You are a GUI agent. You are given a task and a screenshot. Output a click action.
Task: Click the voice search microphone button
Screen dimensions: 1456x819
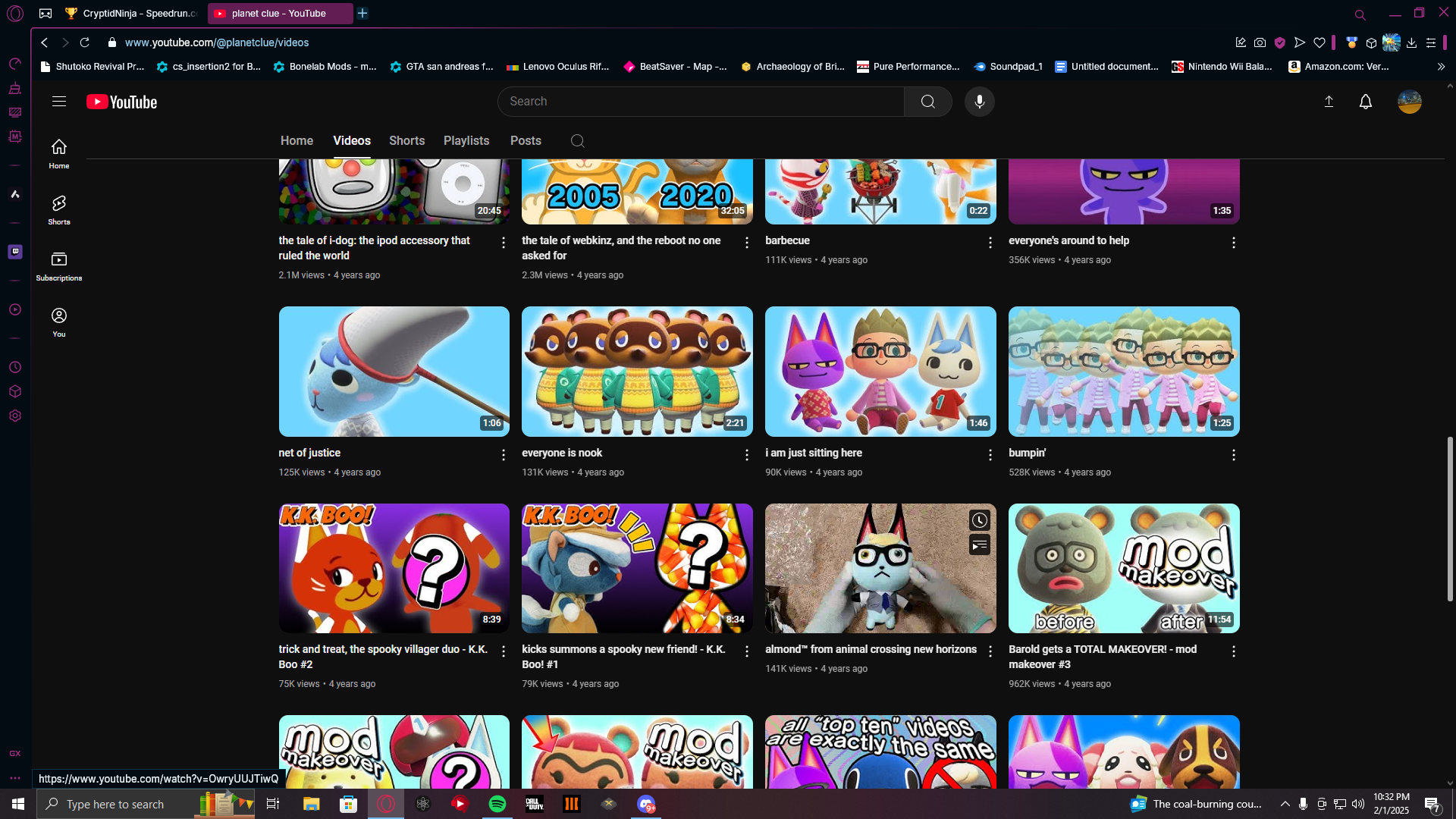979,102
